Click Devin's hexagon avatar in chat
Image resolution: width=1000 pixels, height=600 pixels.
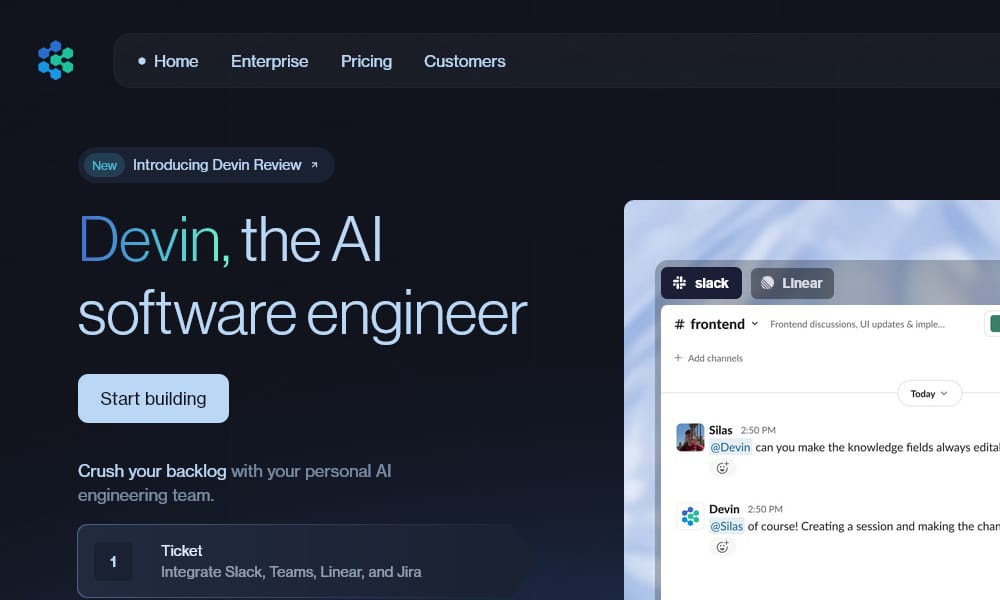click(x=689, y=516)
